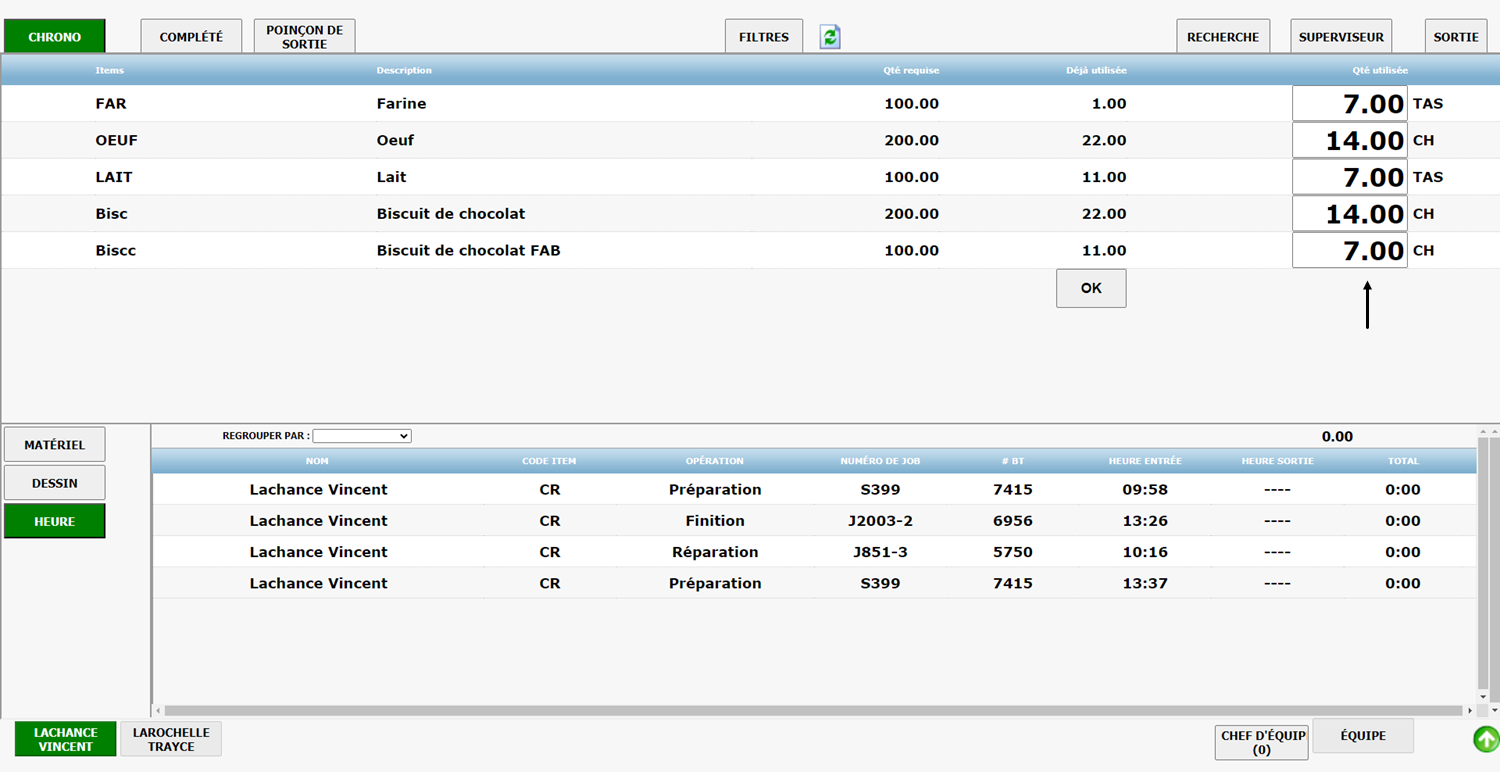Open the CHEF D'ÉQUIP (0) button

(x=1262, y=742)
